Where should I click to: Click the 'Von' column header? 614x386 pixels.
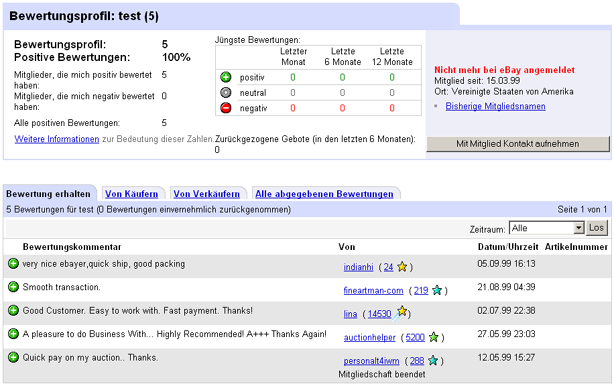pyautogui.click(x=347, y=247)
